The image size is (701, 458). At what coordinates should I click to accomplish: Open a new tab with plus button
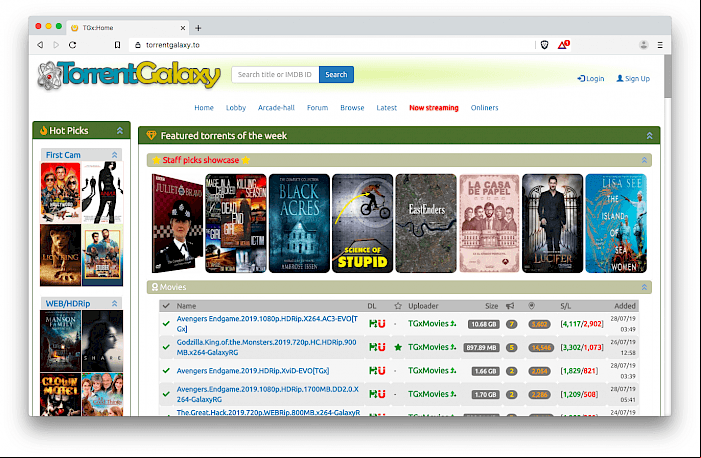198,28
